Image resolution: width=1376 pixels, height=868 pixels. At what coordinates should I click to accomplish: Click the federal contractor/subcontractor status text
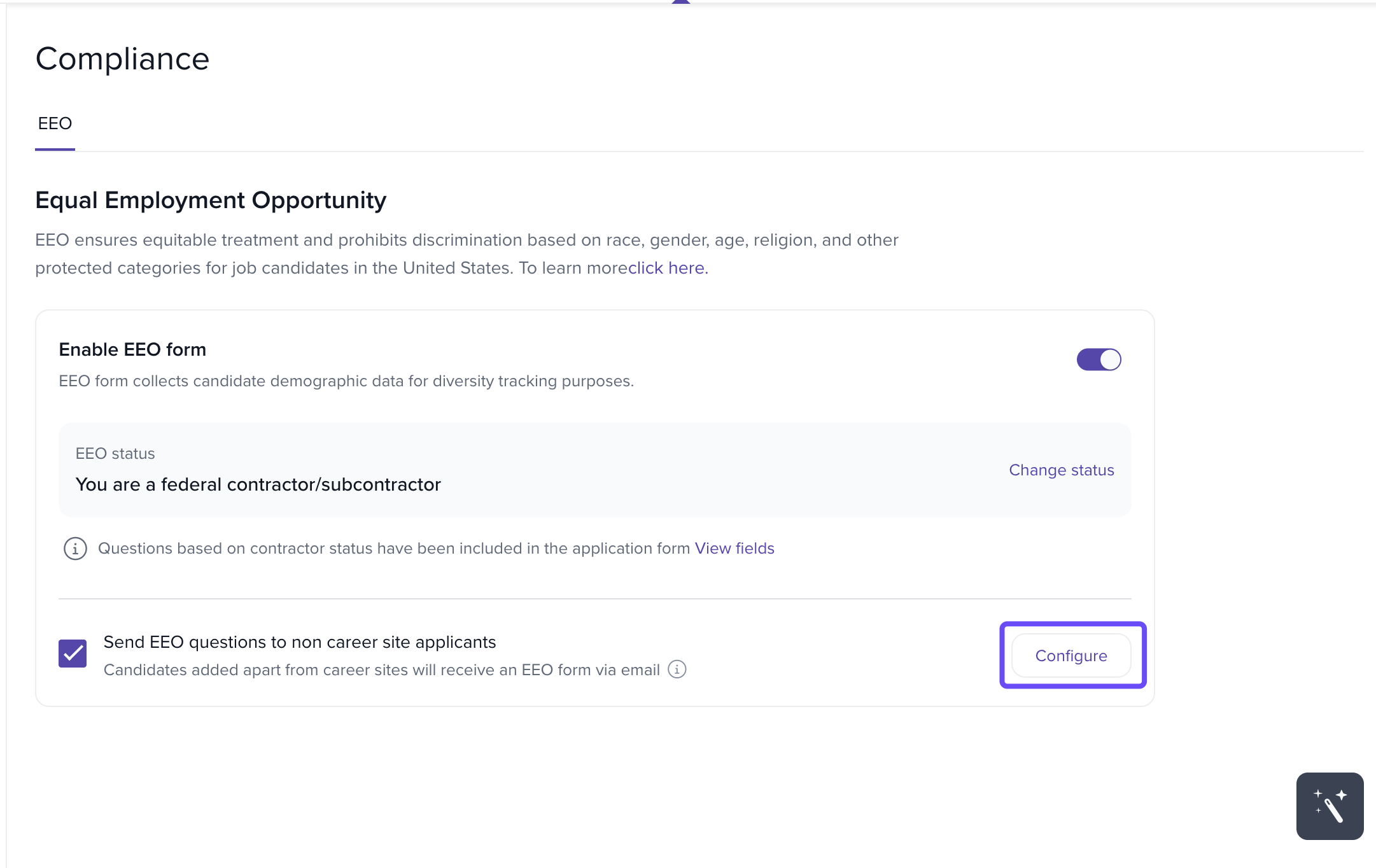258,484
